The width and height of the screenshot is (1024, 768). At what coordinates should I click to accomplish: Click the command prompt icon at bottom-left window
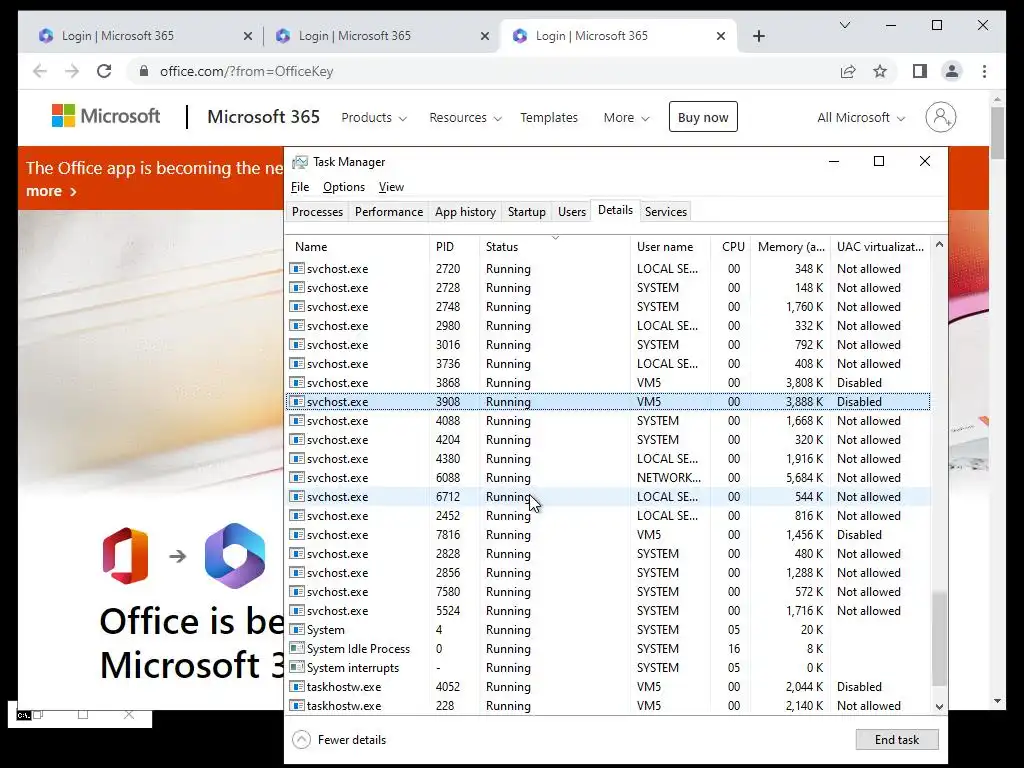point(24,715)
